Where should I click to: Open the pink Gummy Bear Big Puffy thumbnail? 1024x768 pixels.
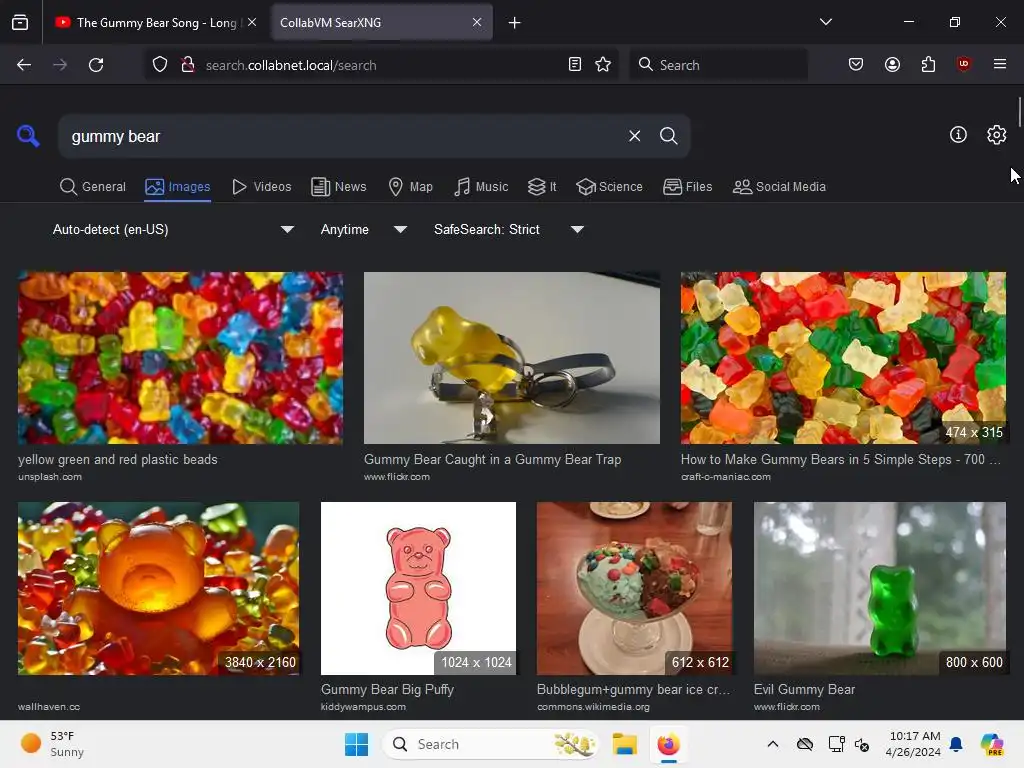tap(418, 588)
